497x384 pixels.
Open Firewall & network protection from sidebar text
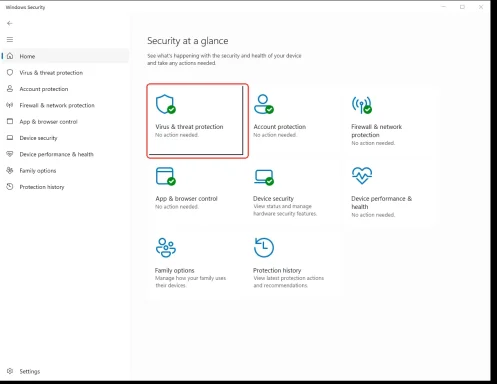[57, 105]
